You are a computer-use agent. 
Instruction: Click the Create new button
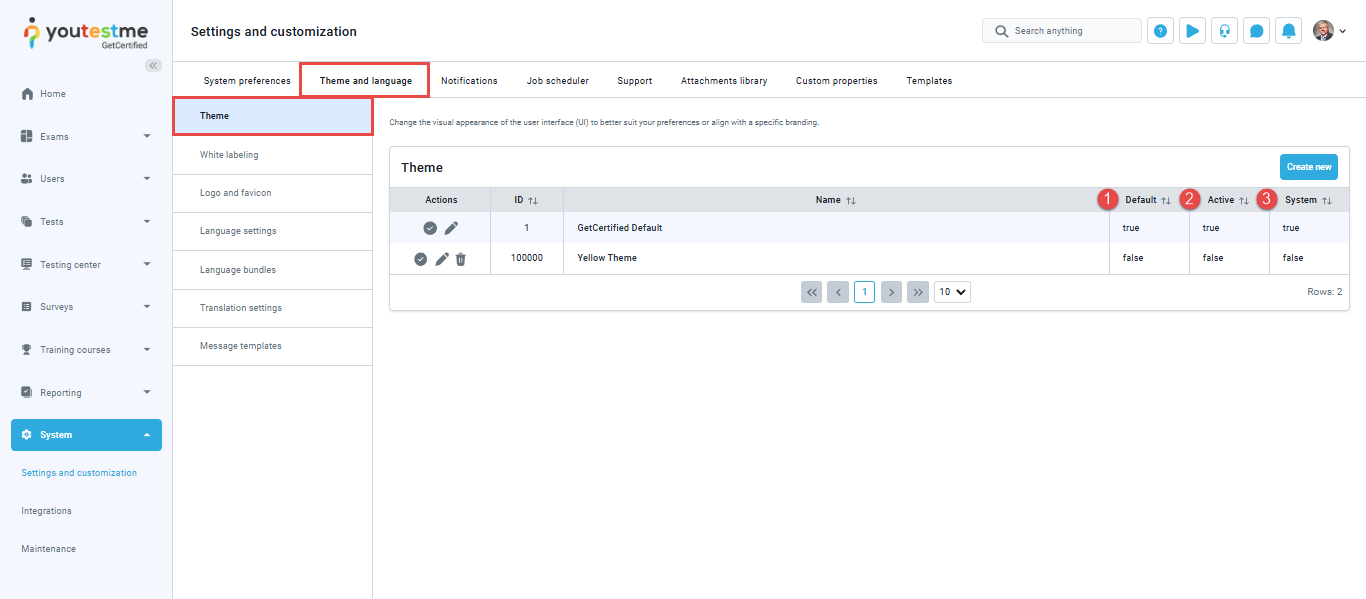[1308, 167]
